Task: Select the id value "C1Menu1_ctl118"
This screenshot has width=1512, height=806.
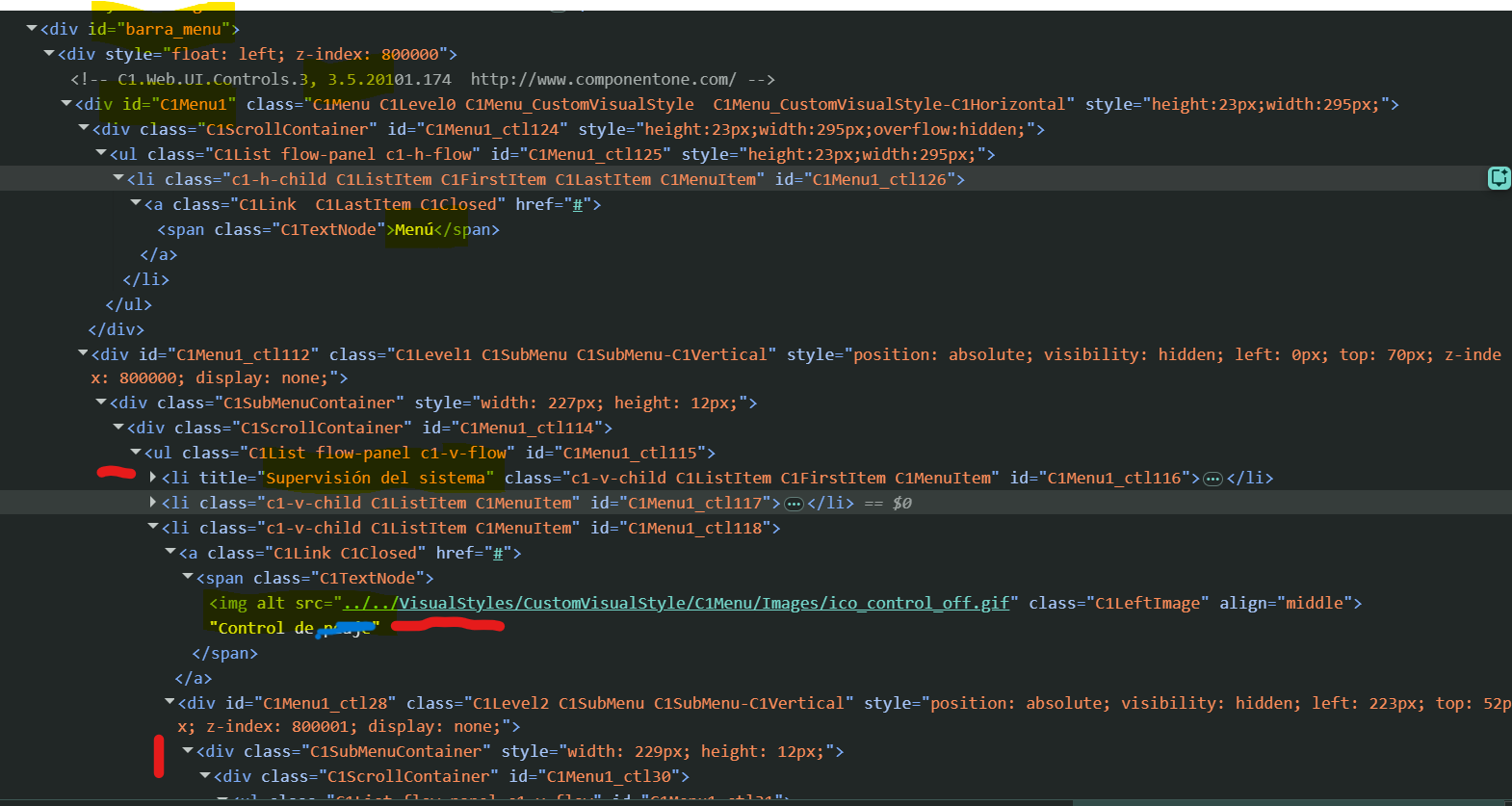Action: coord(695,528)
